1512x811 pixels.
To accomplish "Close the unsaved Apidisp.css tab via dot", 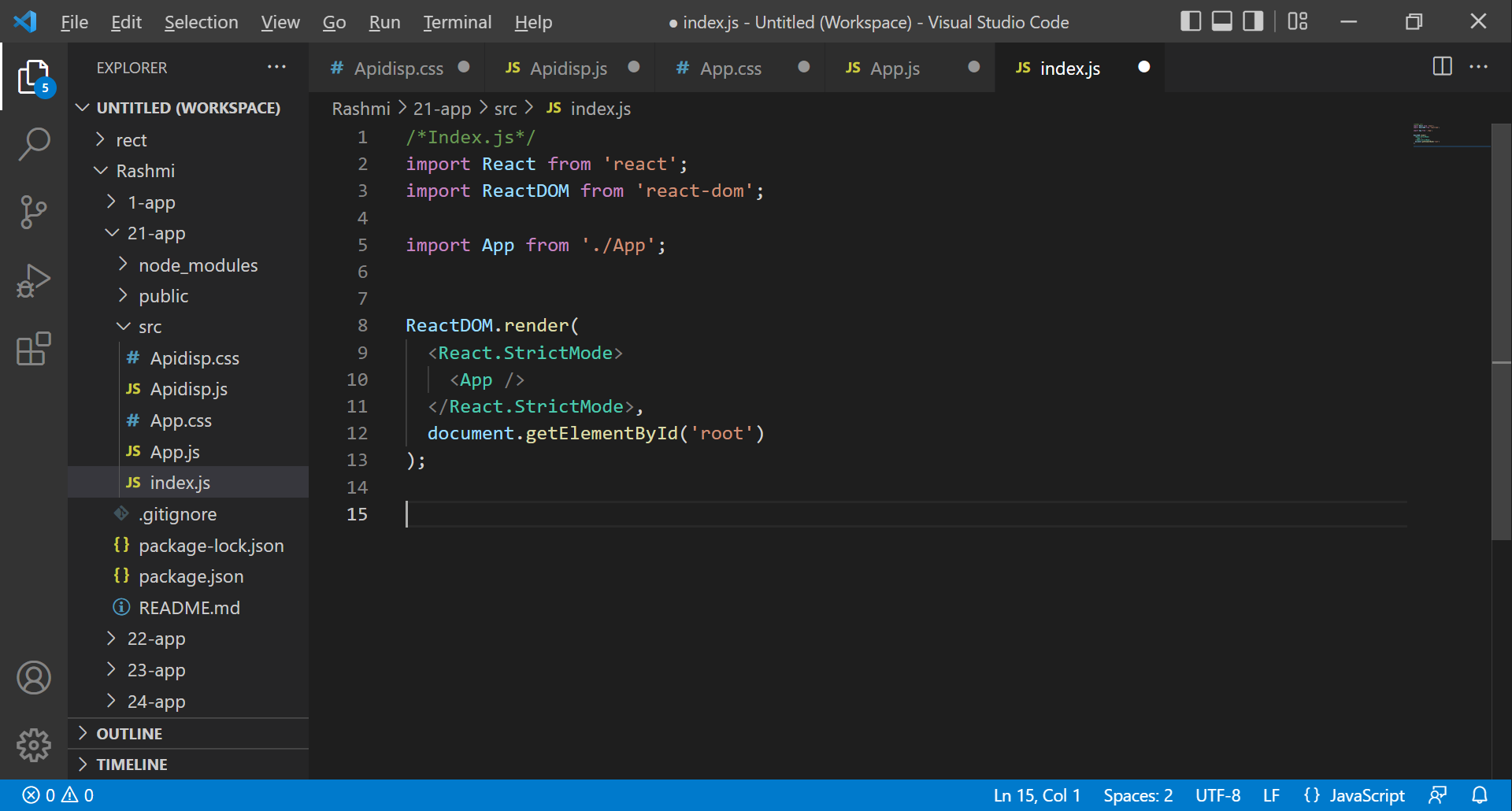I will pos(464,67).
